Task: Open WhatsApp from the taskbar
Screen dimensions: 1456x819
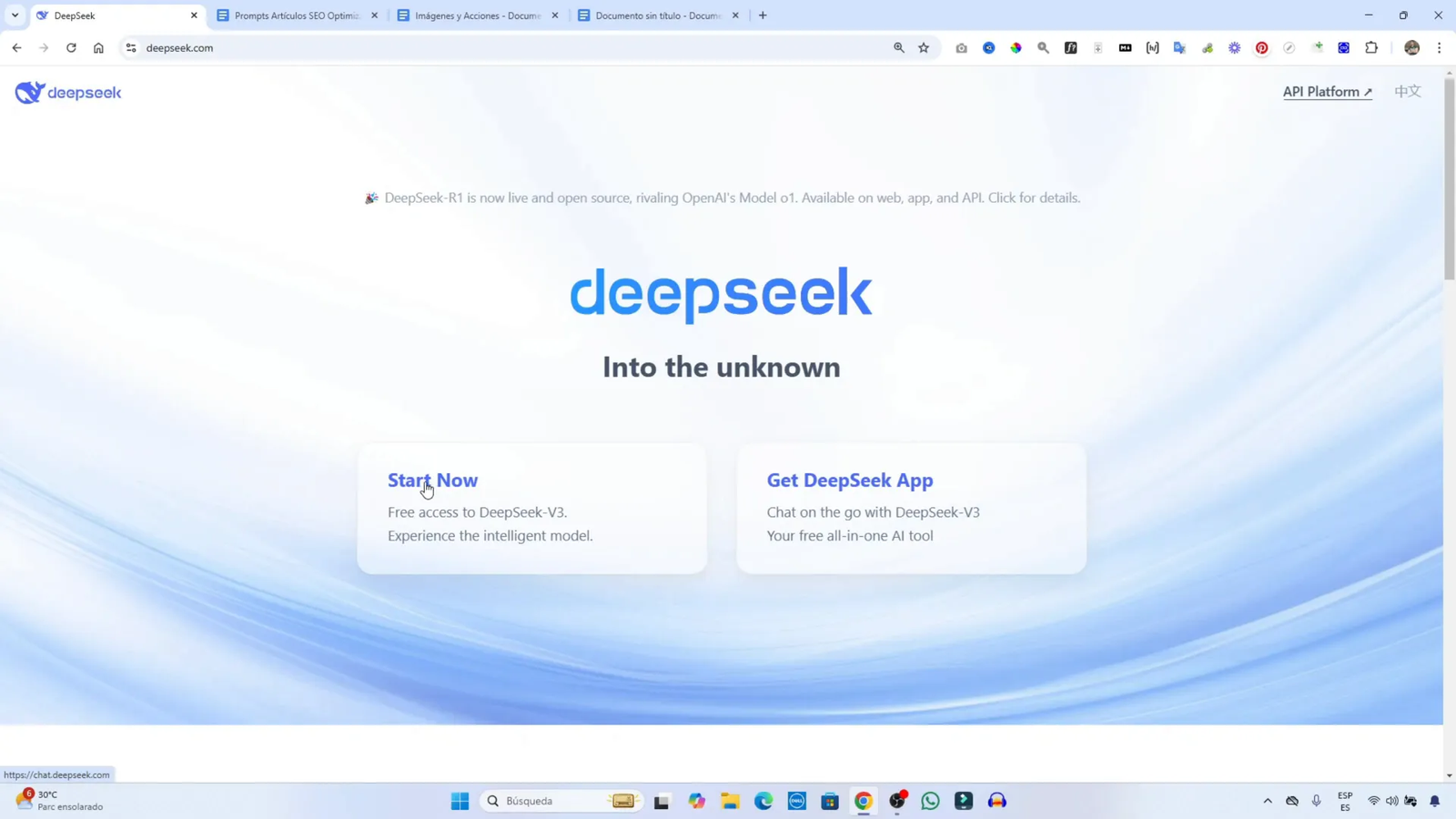Action: (928, 801)
